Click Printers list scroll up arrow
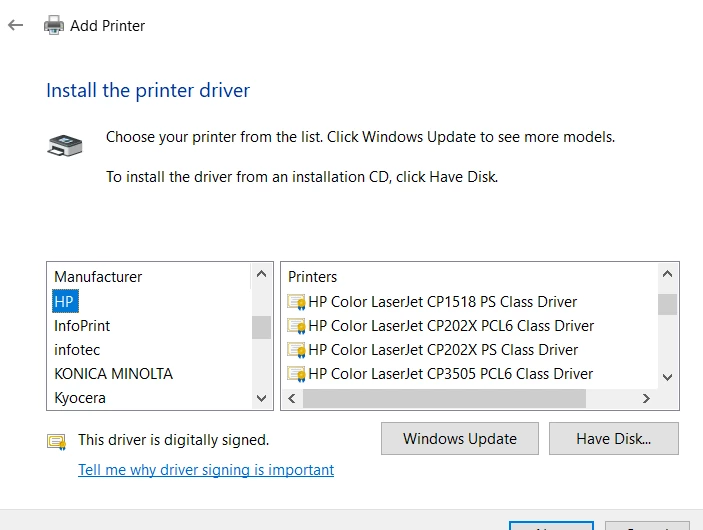Screen dimensions: 703x530 click(x=668, y=274)
